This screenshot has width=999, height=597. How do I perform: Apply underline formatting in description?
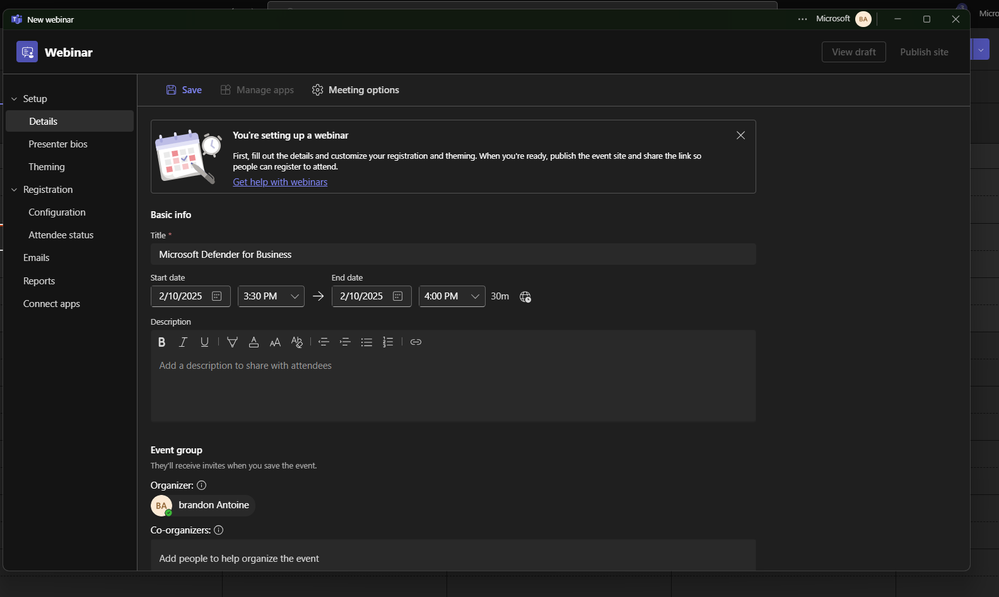[205, 342]
